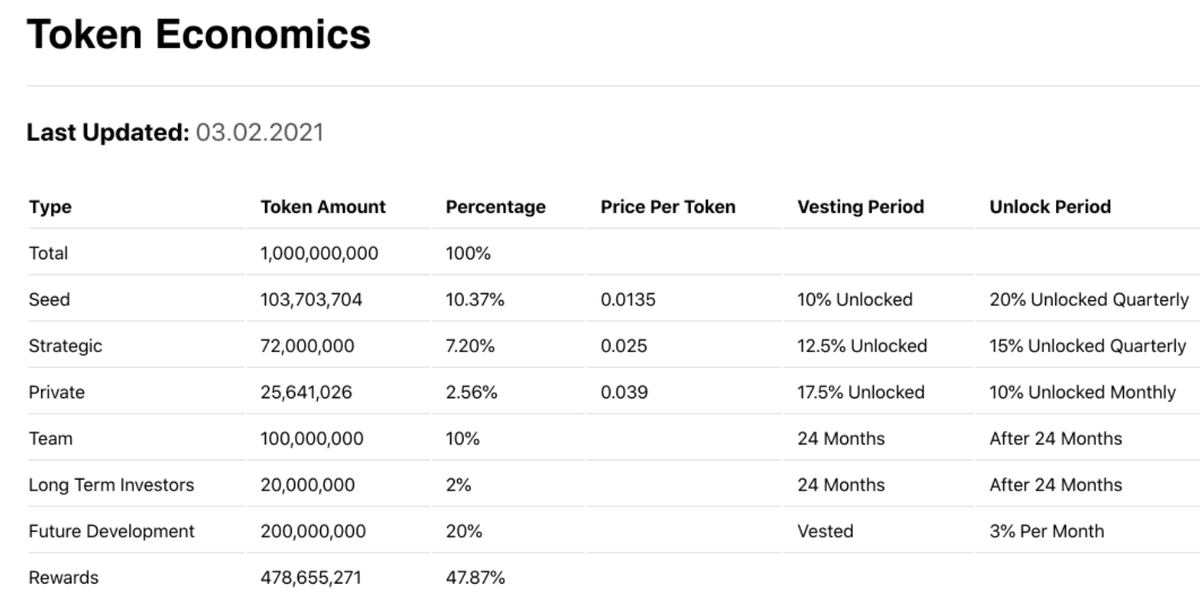1200x597 pixels.
Task: Select the Vesting Period column header
Action: [x=860, y=207]
